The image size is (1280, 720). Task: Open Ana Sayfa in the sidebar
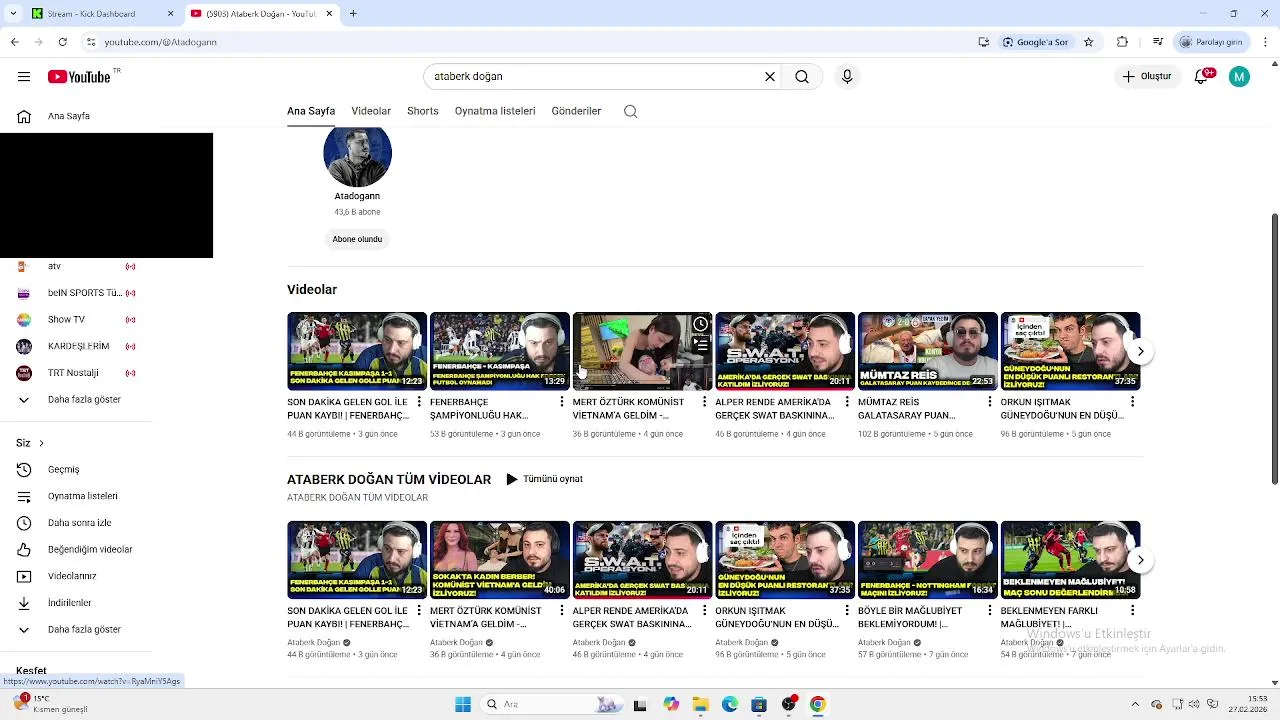click(68, 116)
